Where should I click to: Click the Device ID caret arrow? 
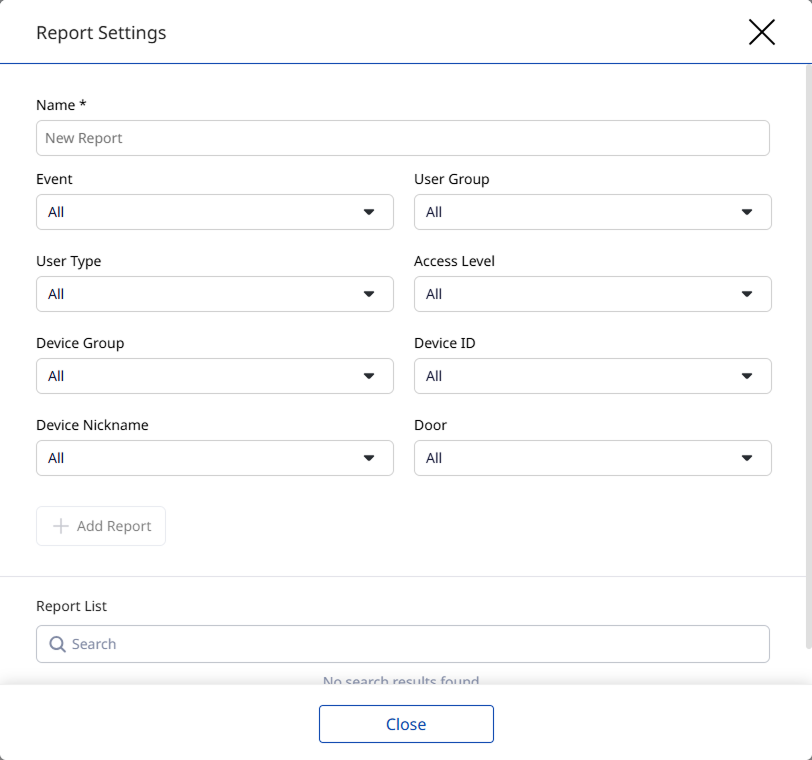click(x=747, y=376)
